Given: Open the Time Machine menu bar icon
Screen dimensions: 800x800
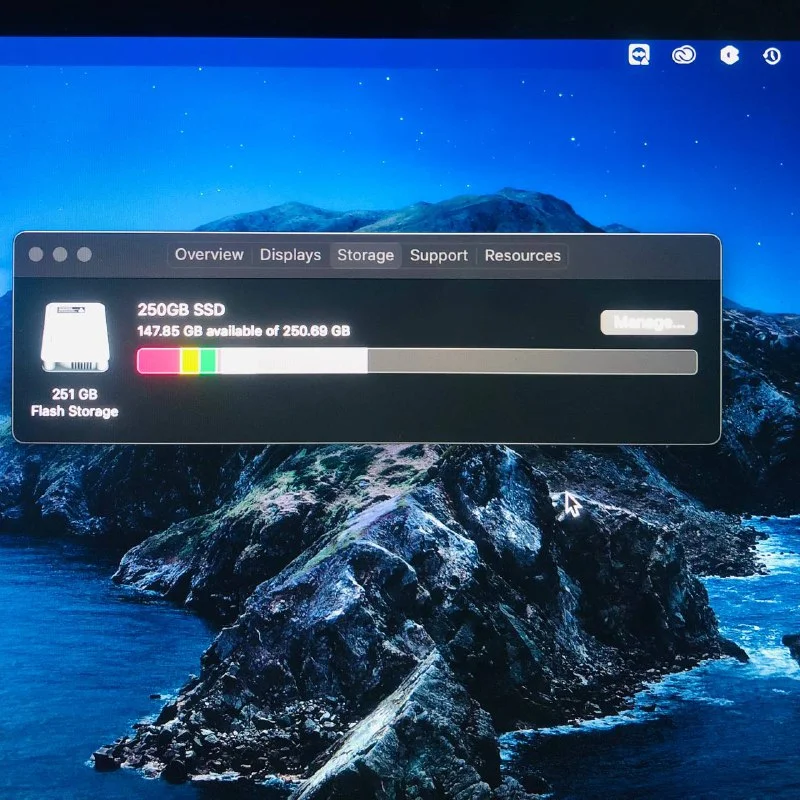Looking at the screenshot, I should point(772,56).
